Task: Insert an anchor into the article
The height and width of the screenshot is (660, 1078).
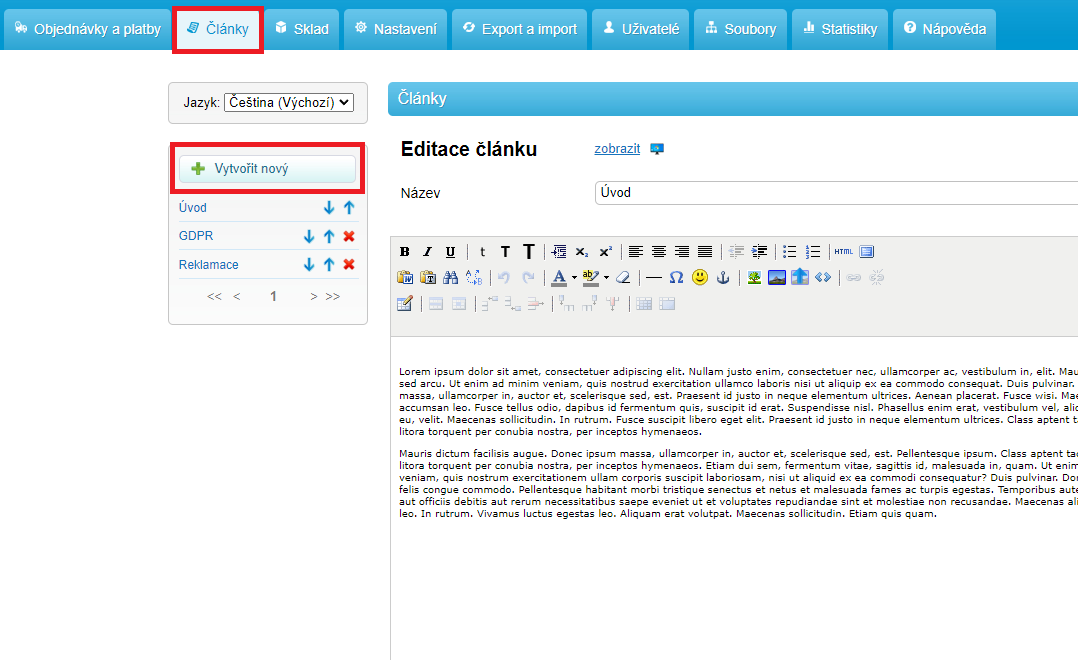Action: [723, 278]
